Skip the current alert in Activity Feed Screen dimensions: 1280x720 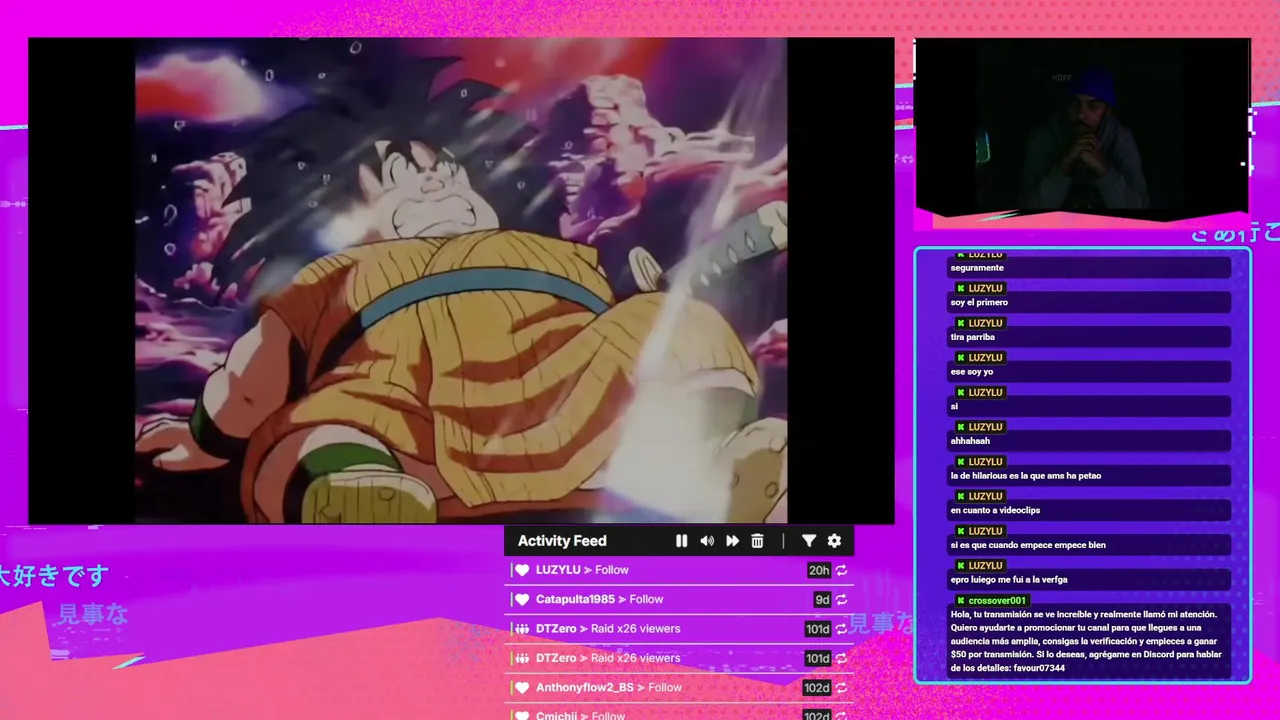[x=733, y=541]
